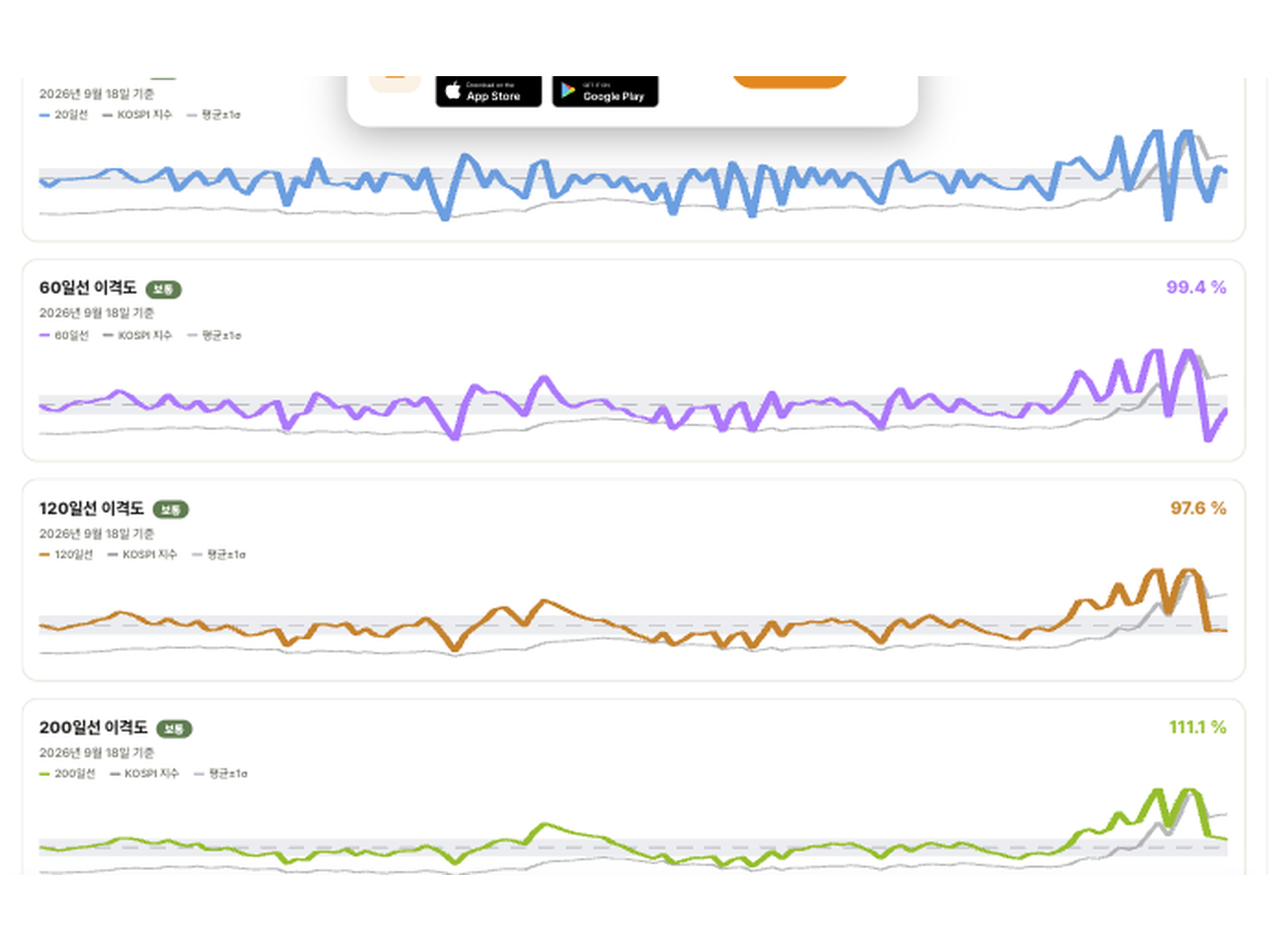
Task: Click the 보통 badge next to 60일선 이격도
Action: (x=163, y=289)
